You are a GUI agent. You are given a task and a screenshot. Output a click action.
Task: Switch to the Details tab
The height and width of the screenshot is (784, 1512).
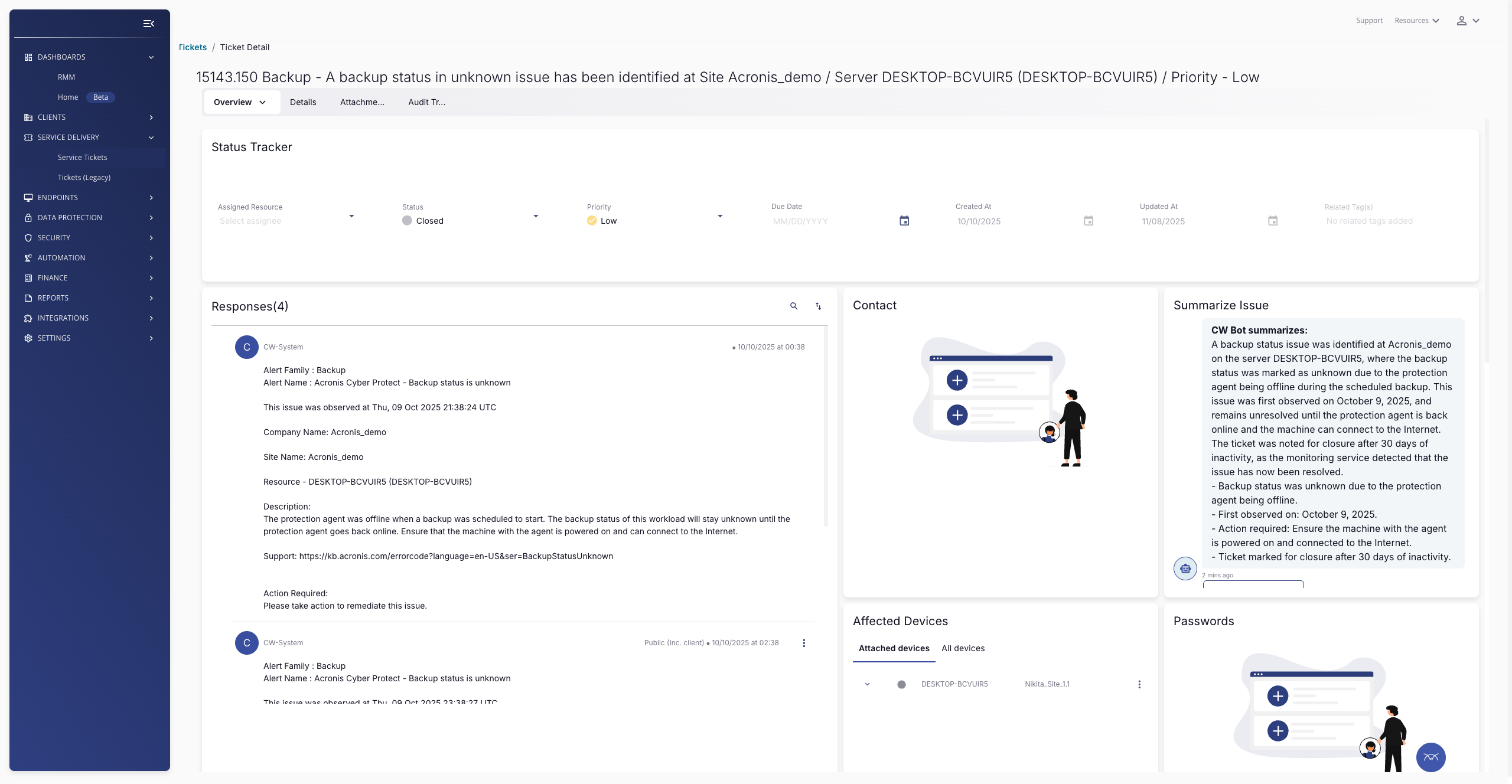[x=303, y=102]
